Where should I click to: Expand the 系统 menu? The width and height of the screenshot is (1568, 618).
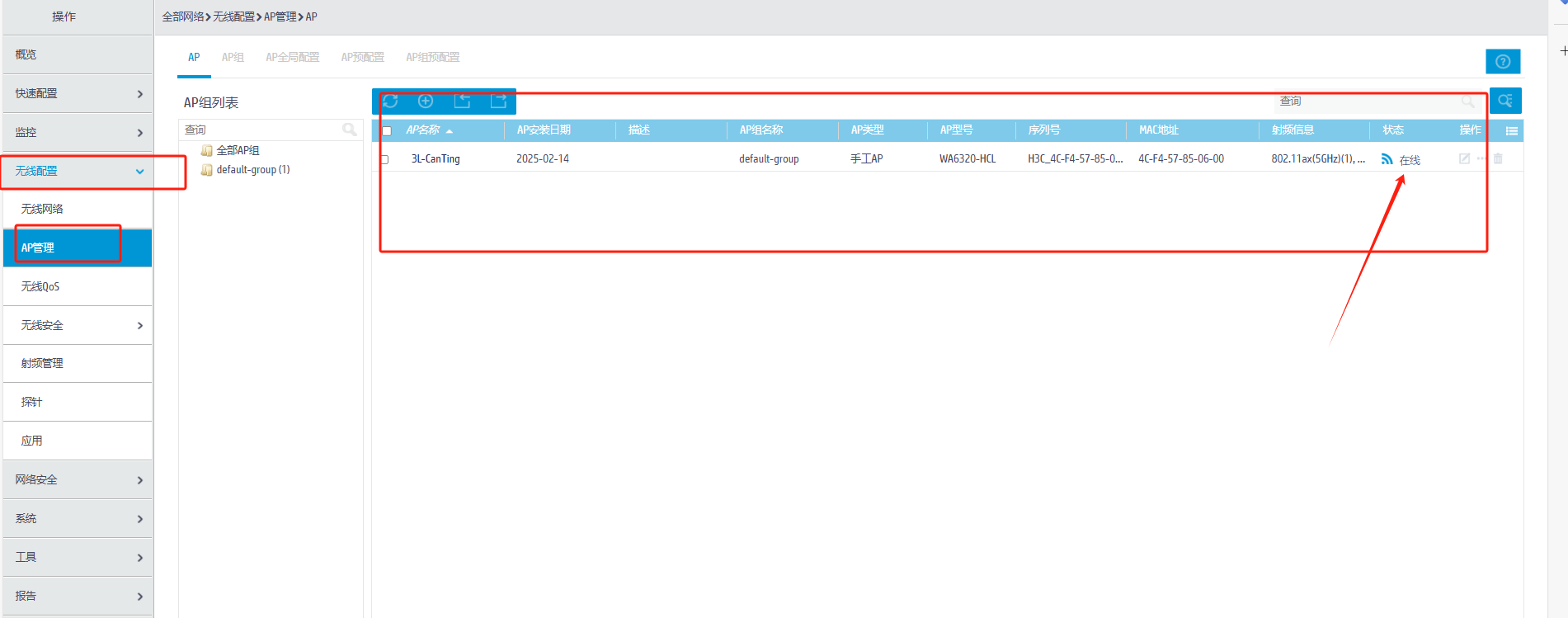(78, 518)
